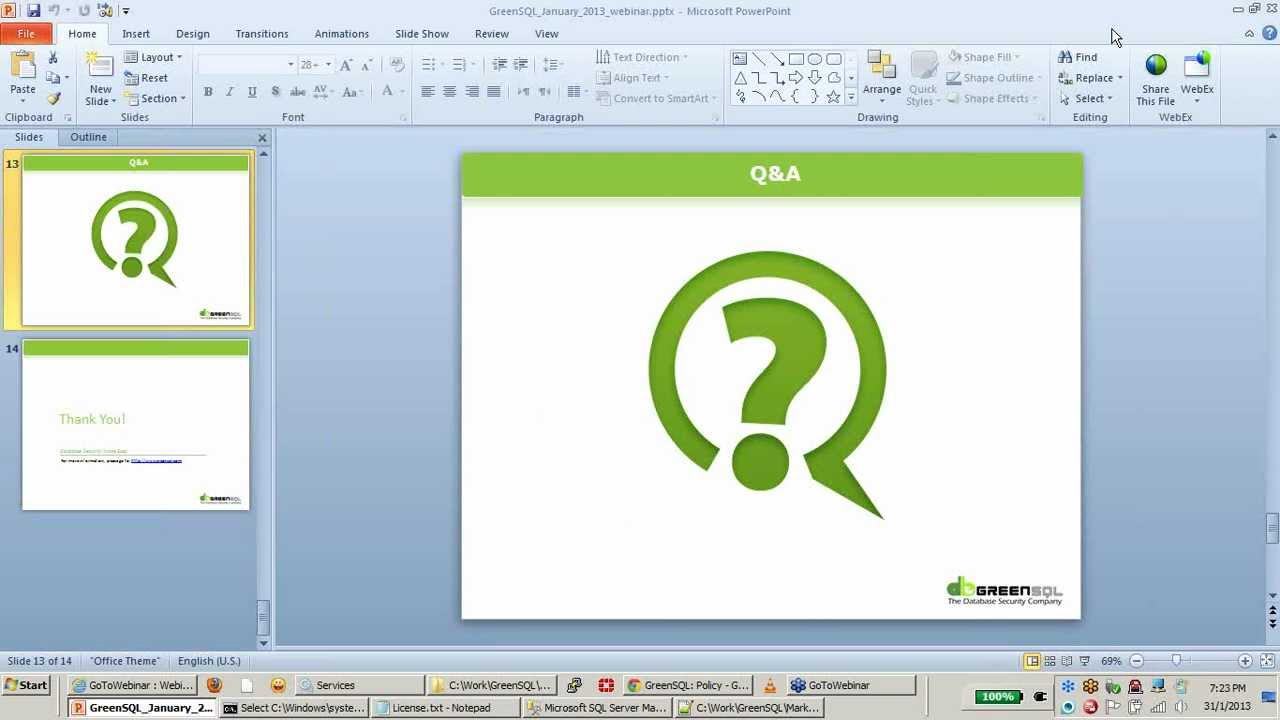Screen dimensions: 1280x720
Task: Open the Replace dropdown arrow
Action: click(x=1119, y=78)
